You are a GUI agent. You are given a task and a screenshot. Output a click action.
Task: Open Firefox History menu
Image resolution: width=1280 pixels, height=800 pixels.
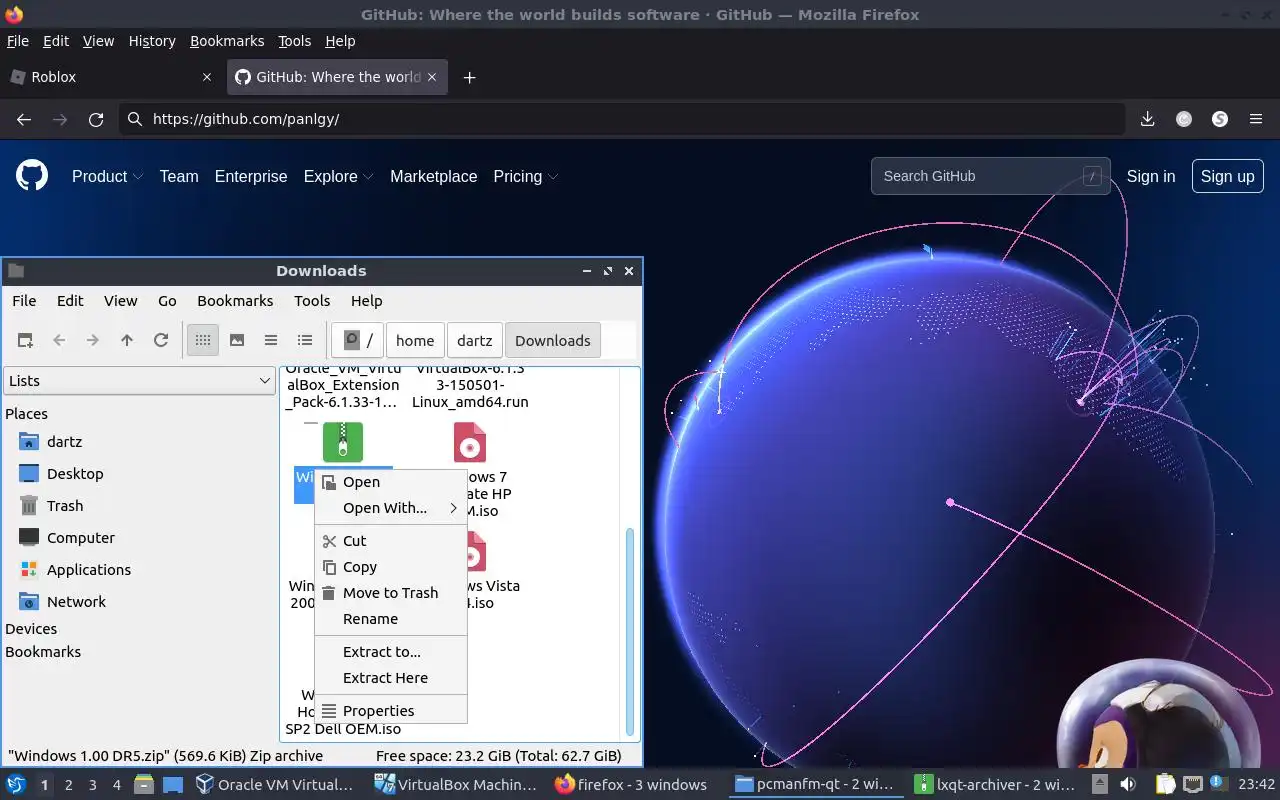pos(152,41)
